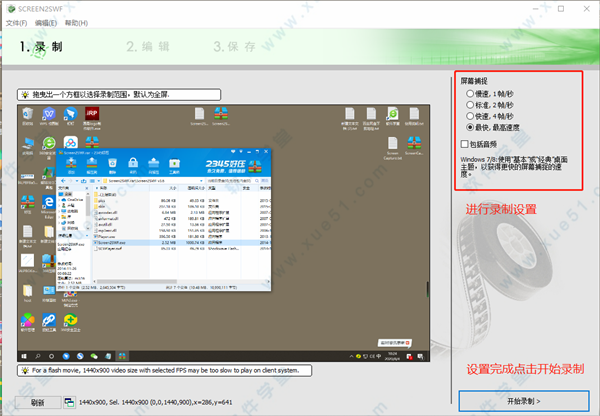Click the Edge browser icon in the preview desktop
The image size is (600, 416).
click(x=47, y=201)
